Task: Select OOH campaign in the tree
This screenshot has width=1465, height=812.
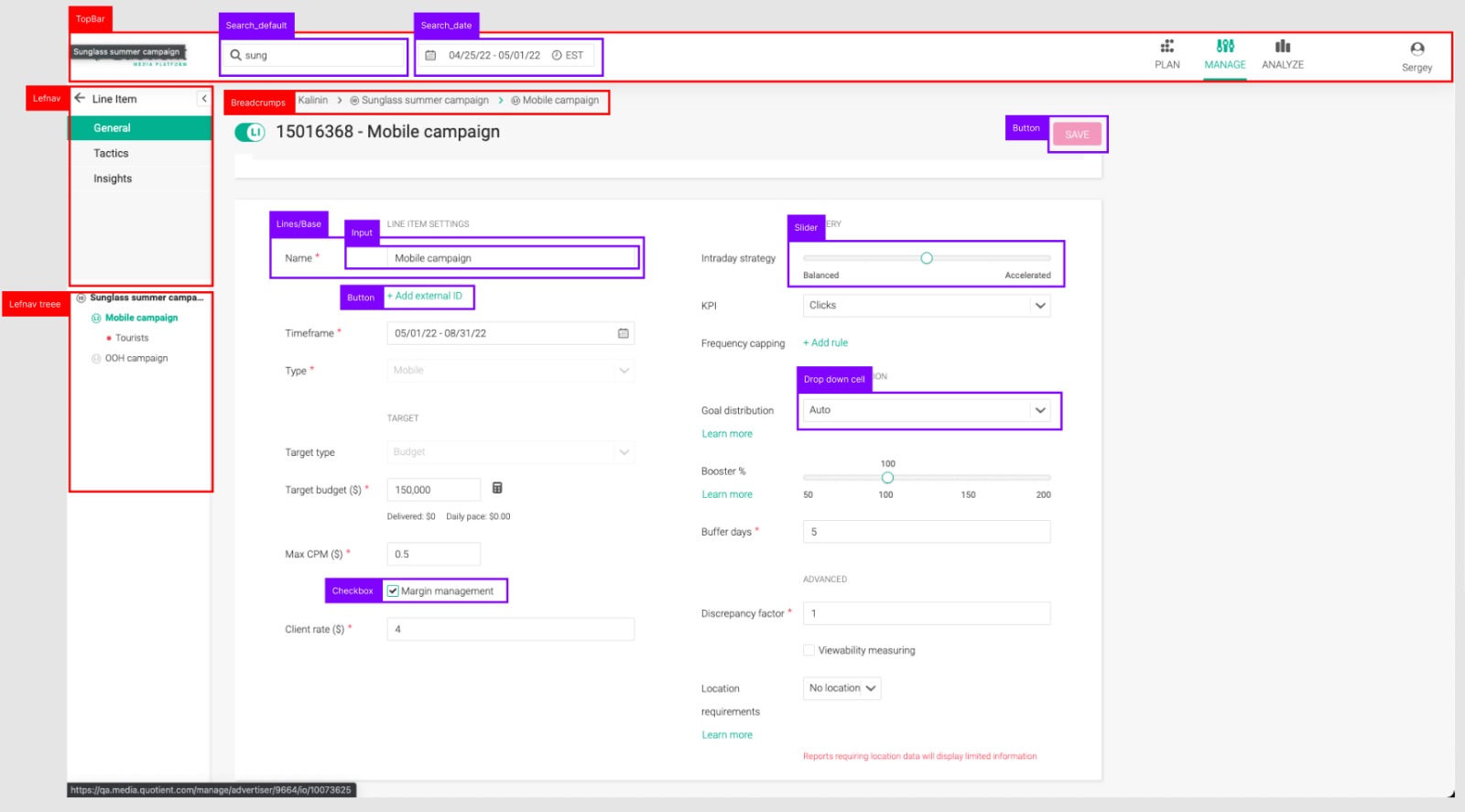Action: pos(136,358)
